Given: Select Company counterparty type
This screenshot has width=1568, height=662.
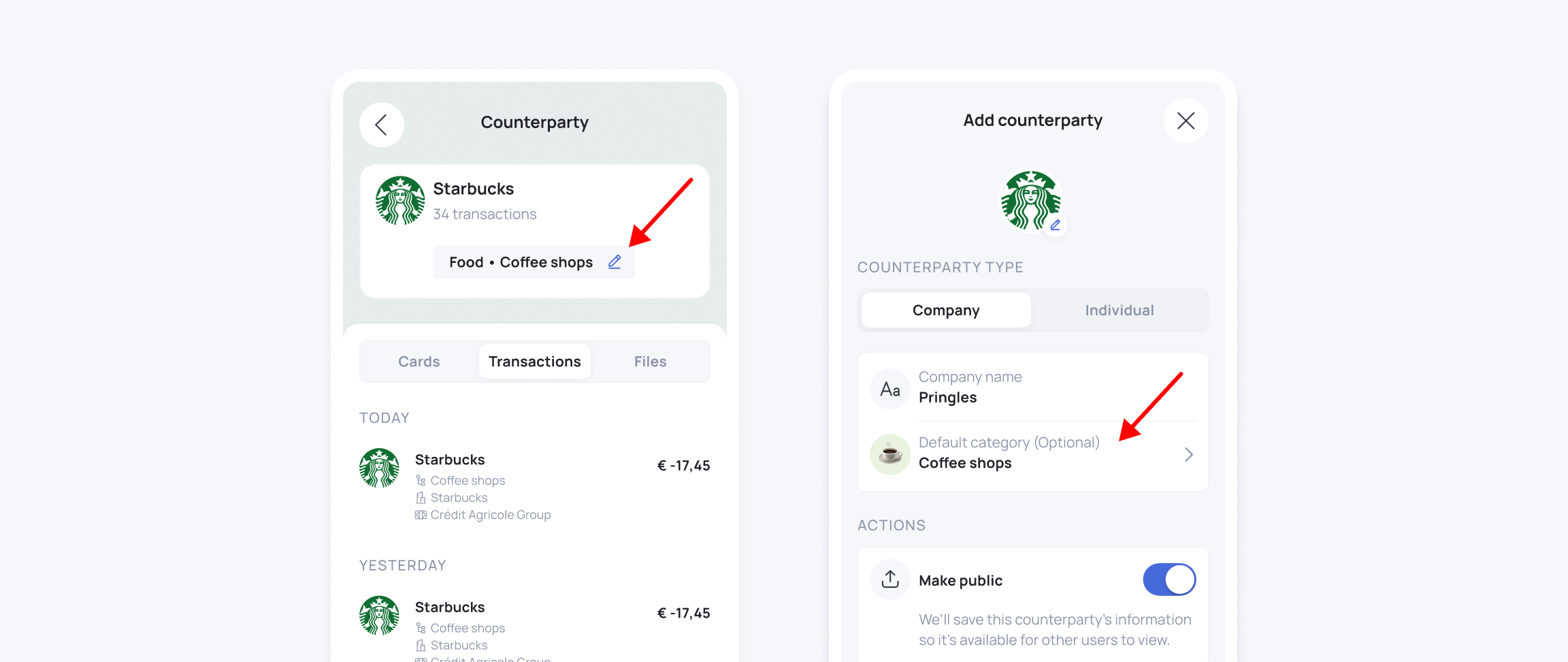Looking at the screenshot, I should 946,311.
